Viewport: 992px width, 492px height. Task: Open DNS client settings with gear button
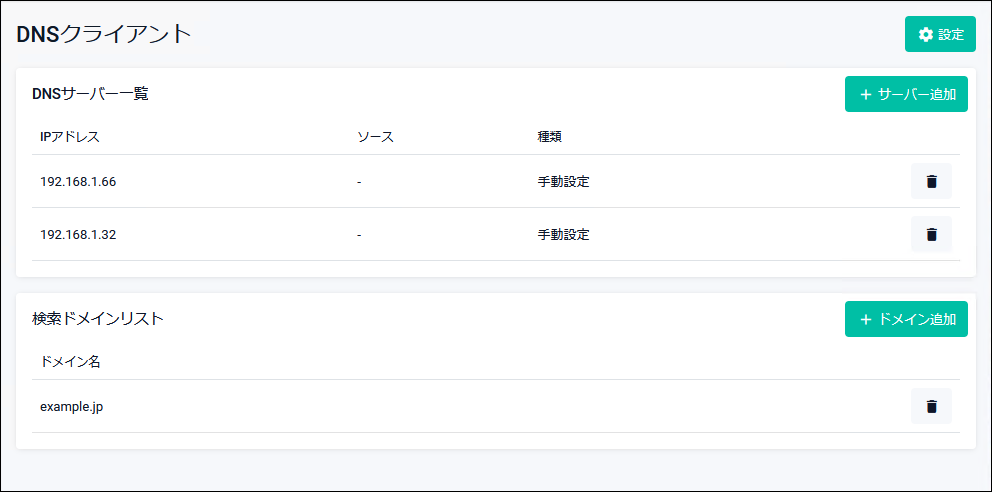click(939, 34)
